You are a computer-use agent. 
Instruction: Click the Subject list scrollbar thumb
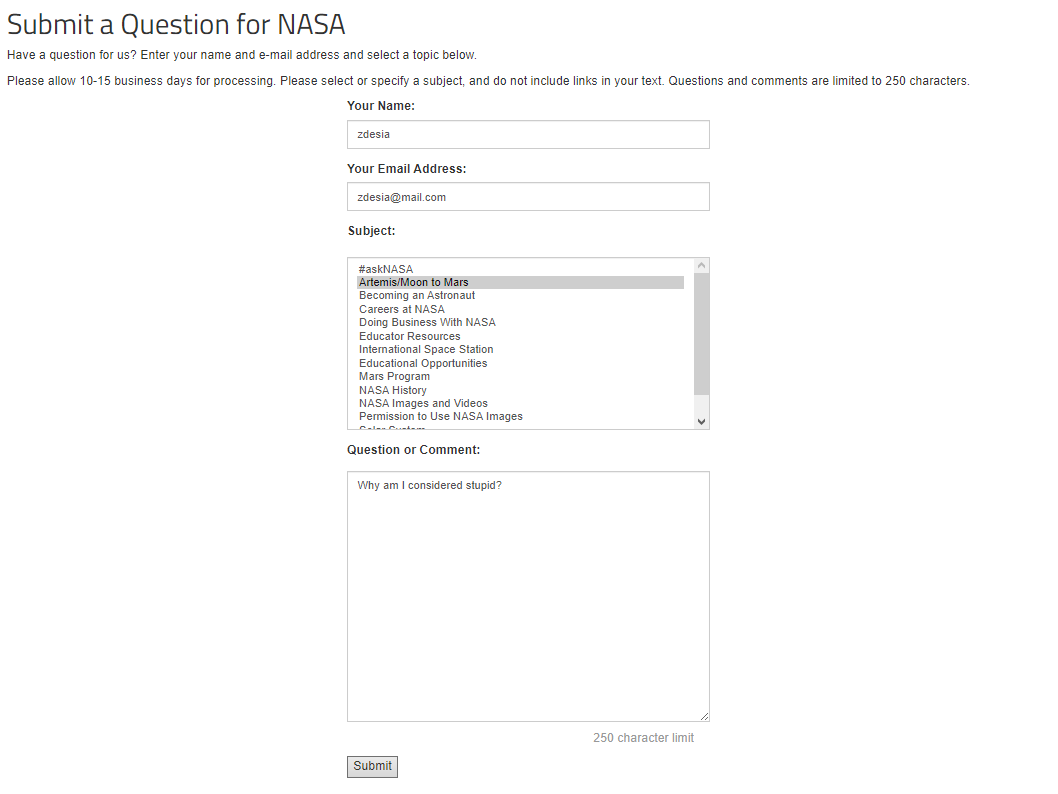[x=701, y=334]
